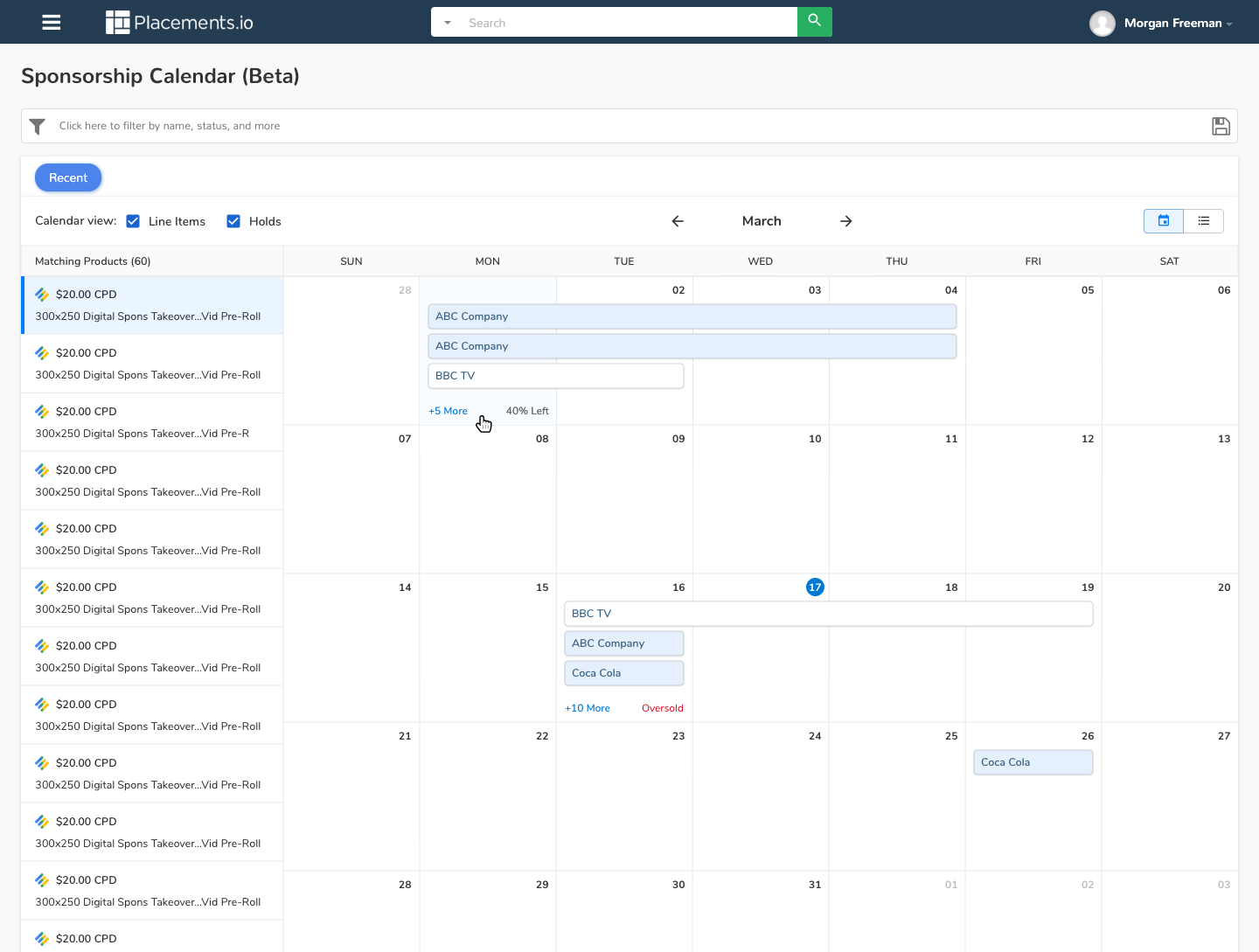Click the green search magnifier button
The height and width of the screenshot is (952, 1259).
tap(814, 22)
